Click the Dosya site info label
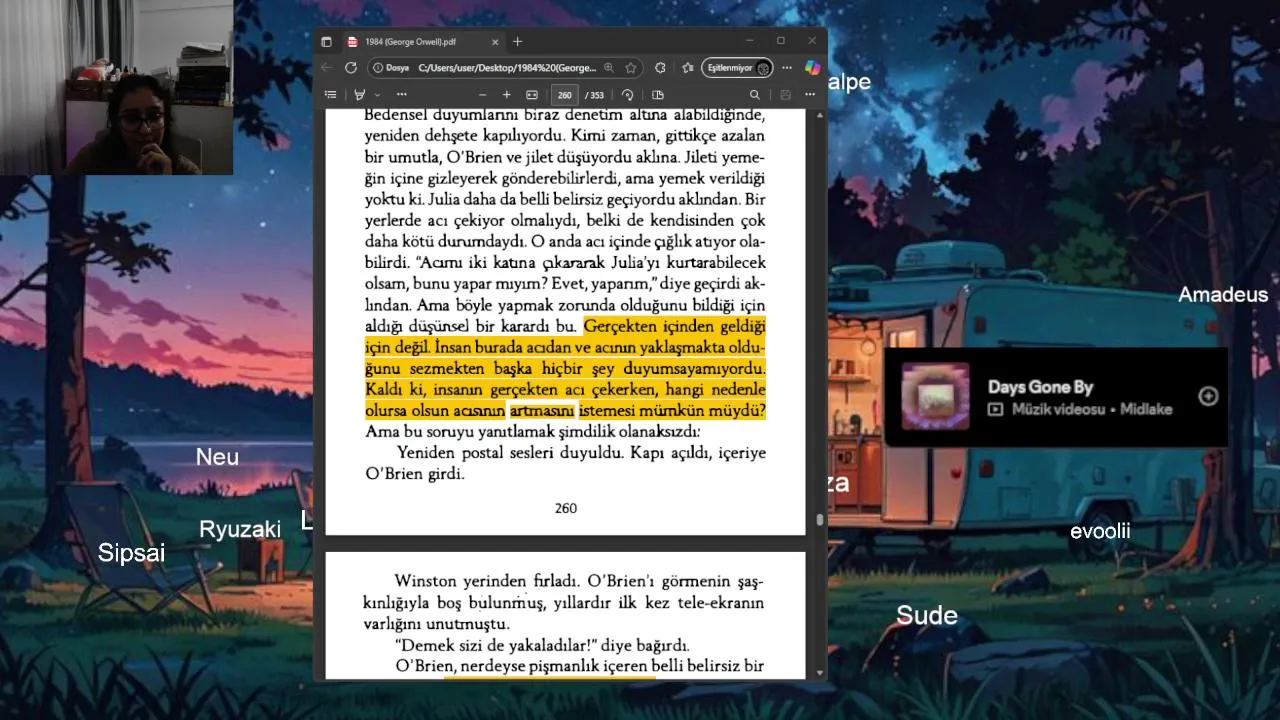The image size is (1280, 720). [391, 68]
